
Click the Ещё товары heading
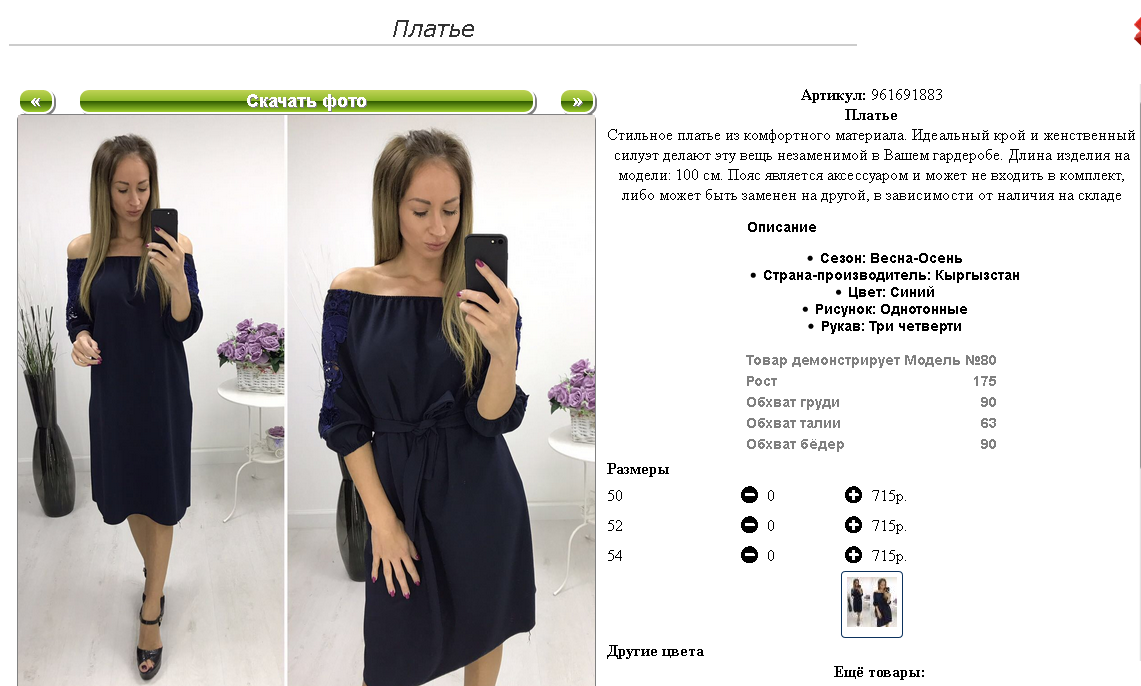coord(879,672)
